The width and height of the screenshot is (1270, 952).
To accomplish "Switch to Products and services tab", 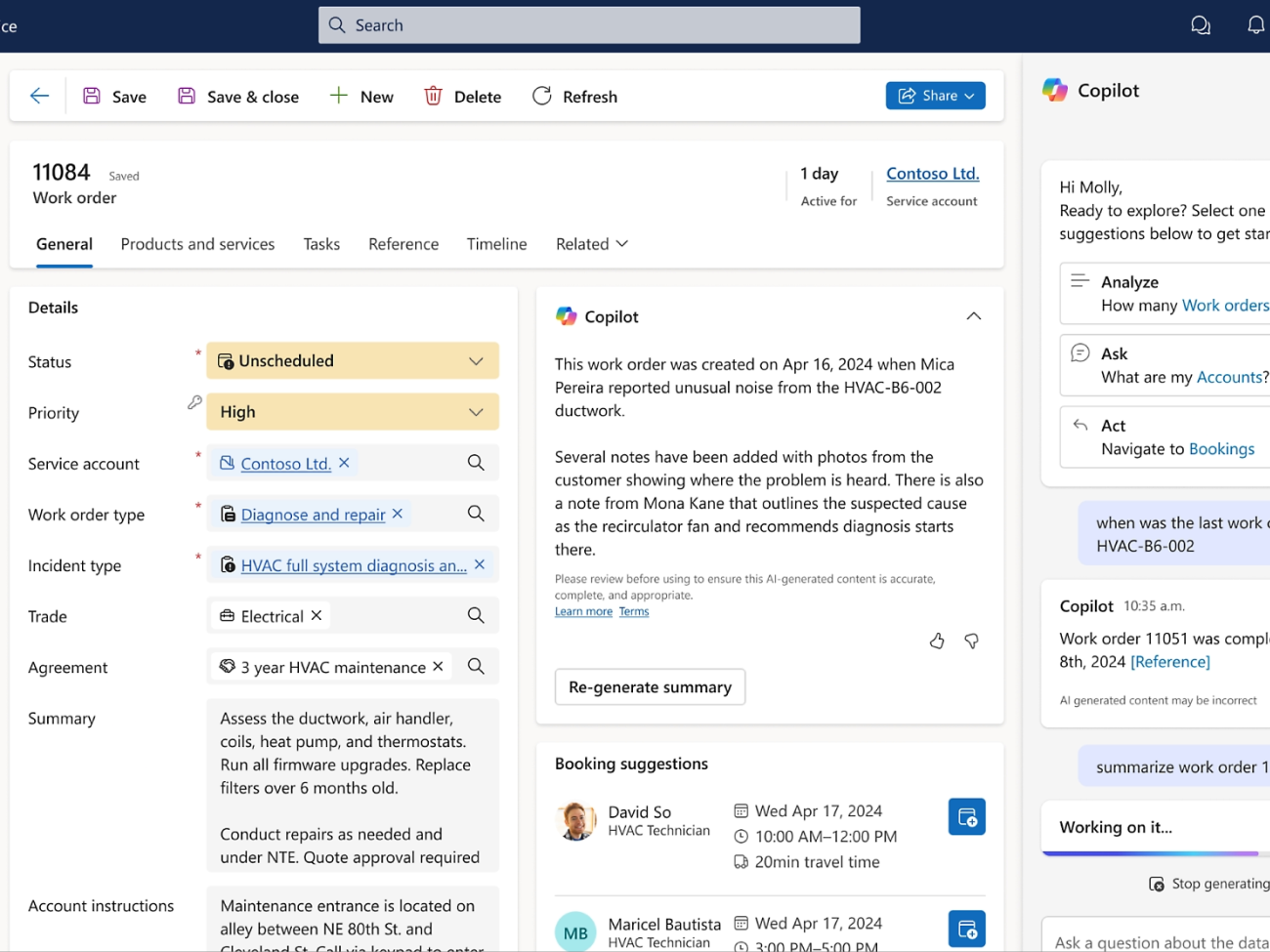I will (x=197, y=244).
